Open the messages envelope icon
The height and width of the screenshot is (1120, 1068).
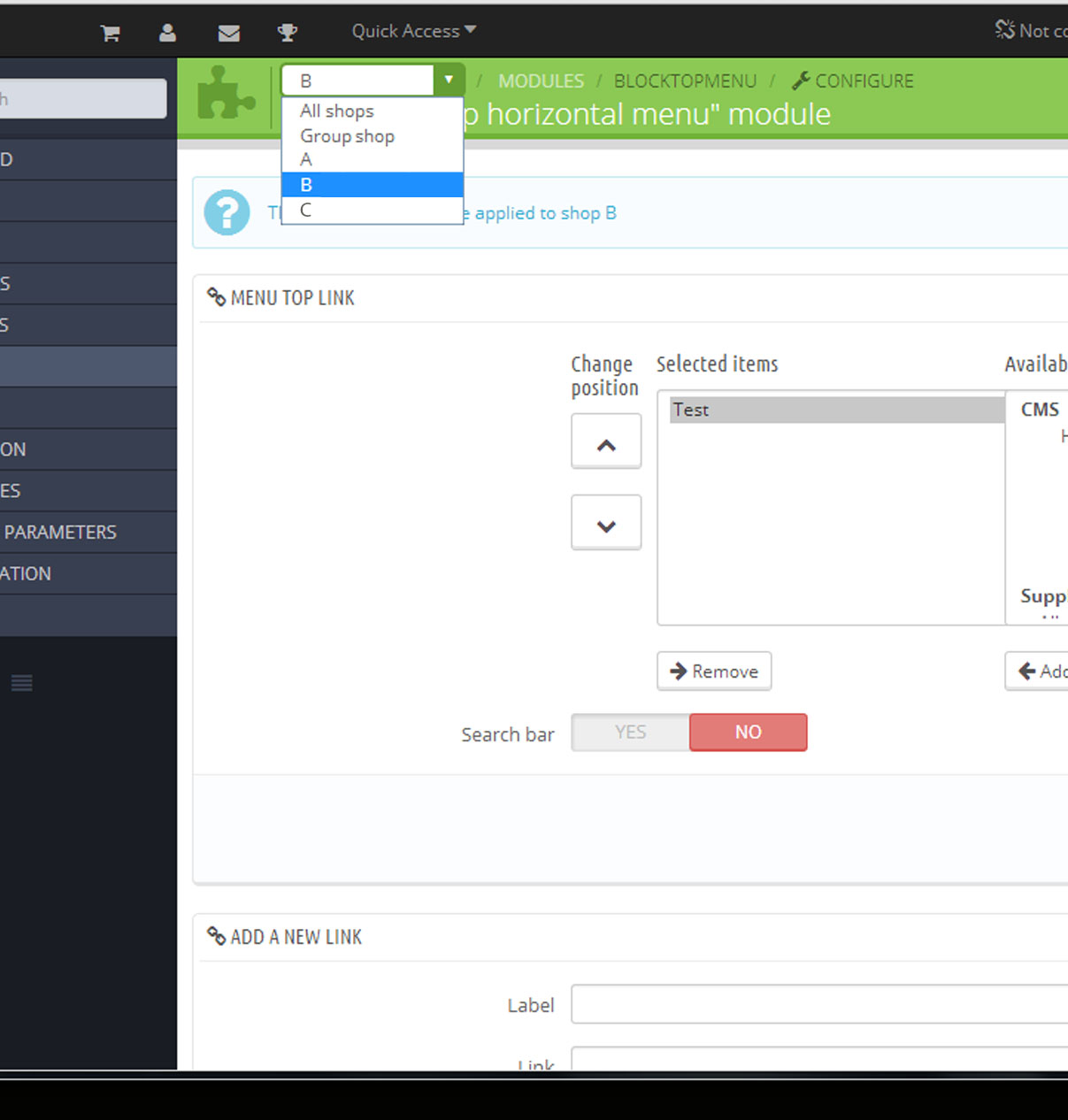click(229, 34)
